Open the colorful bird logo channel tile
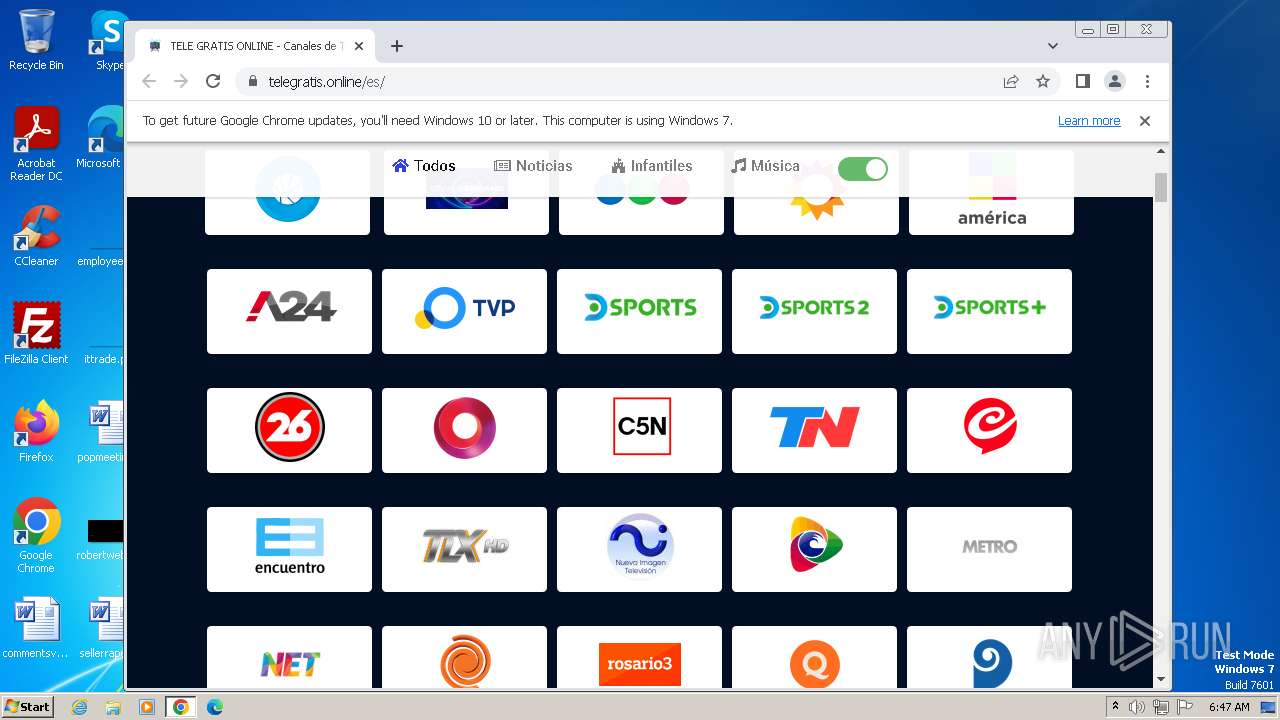Image resolution: width=1280 pixels, height=720 pixels. click(814, 549)
